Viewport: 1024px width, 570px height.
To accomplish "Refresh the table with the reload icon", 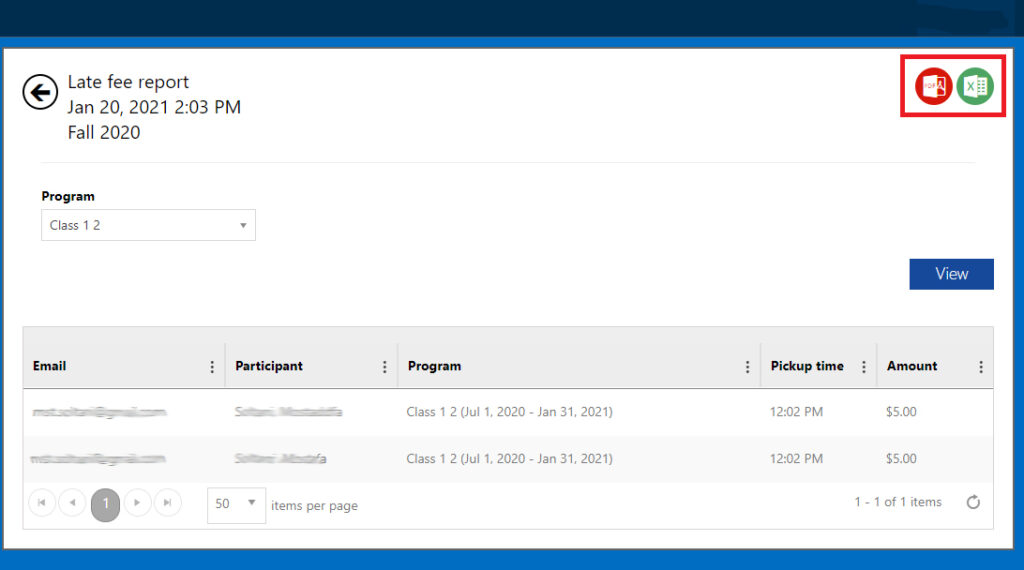I will point(973,502).
